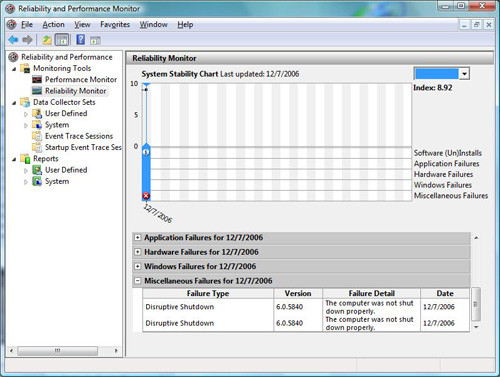Click the title bar application icon
The image size is (500, 377).
(10, 8)
